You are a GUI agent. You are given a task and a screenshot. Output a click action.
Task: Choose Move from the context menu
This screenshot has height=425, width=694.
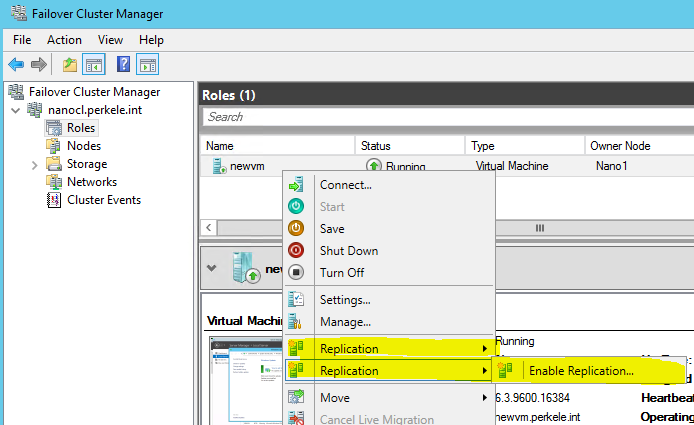coord(389,398)
